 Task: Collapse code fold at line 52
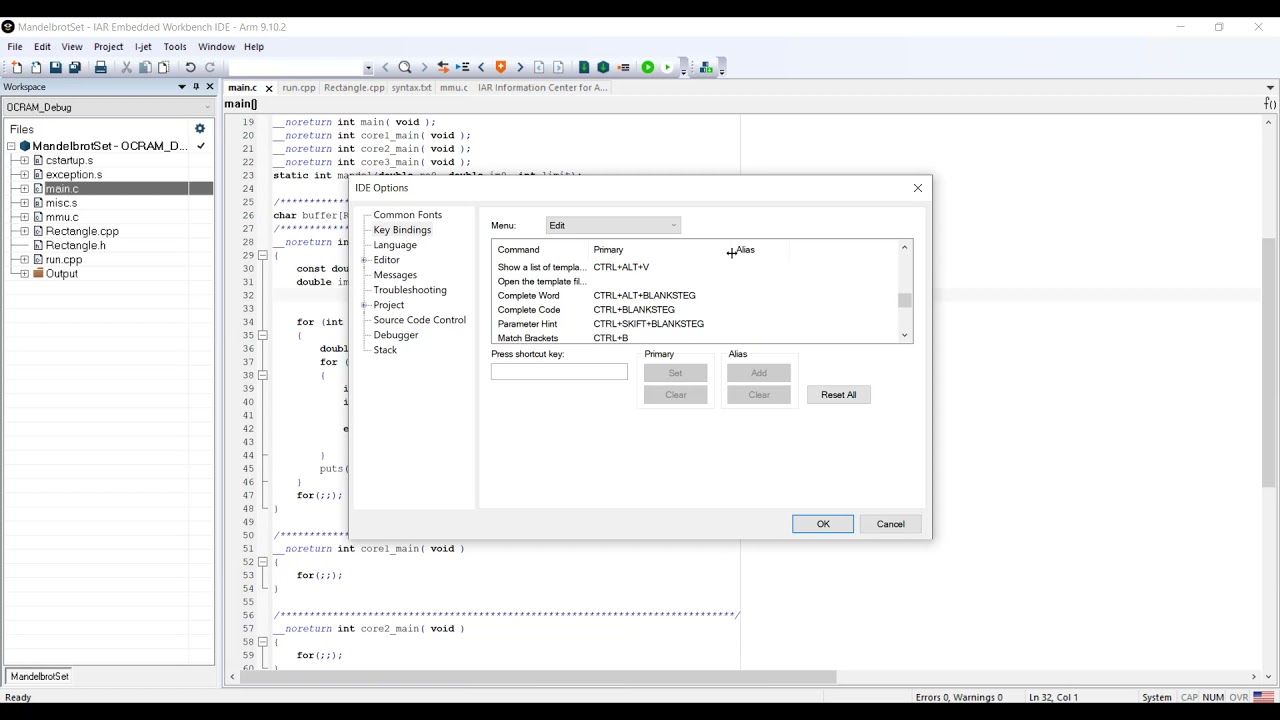263,562
